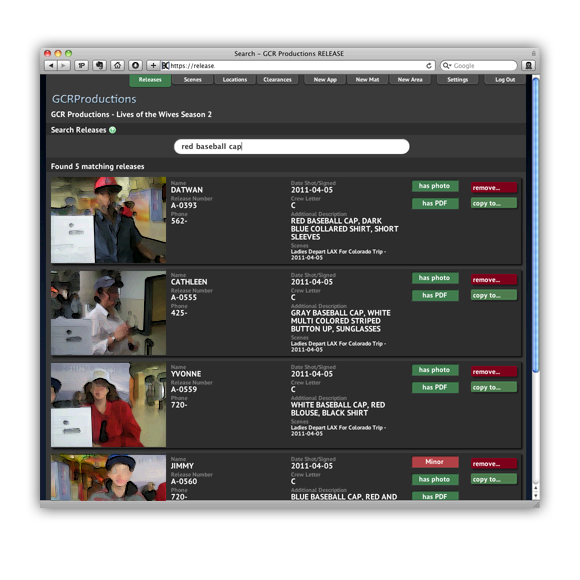Click Log Out
The height and width of the screenshot is (580, 580).
point(505,80)
